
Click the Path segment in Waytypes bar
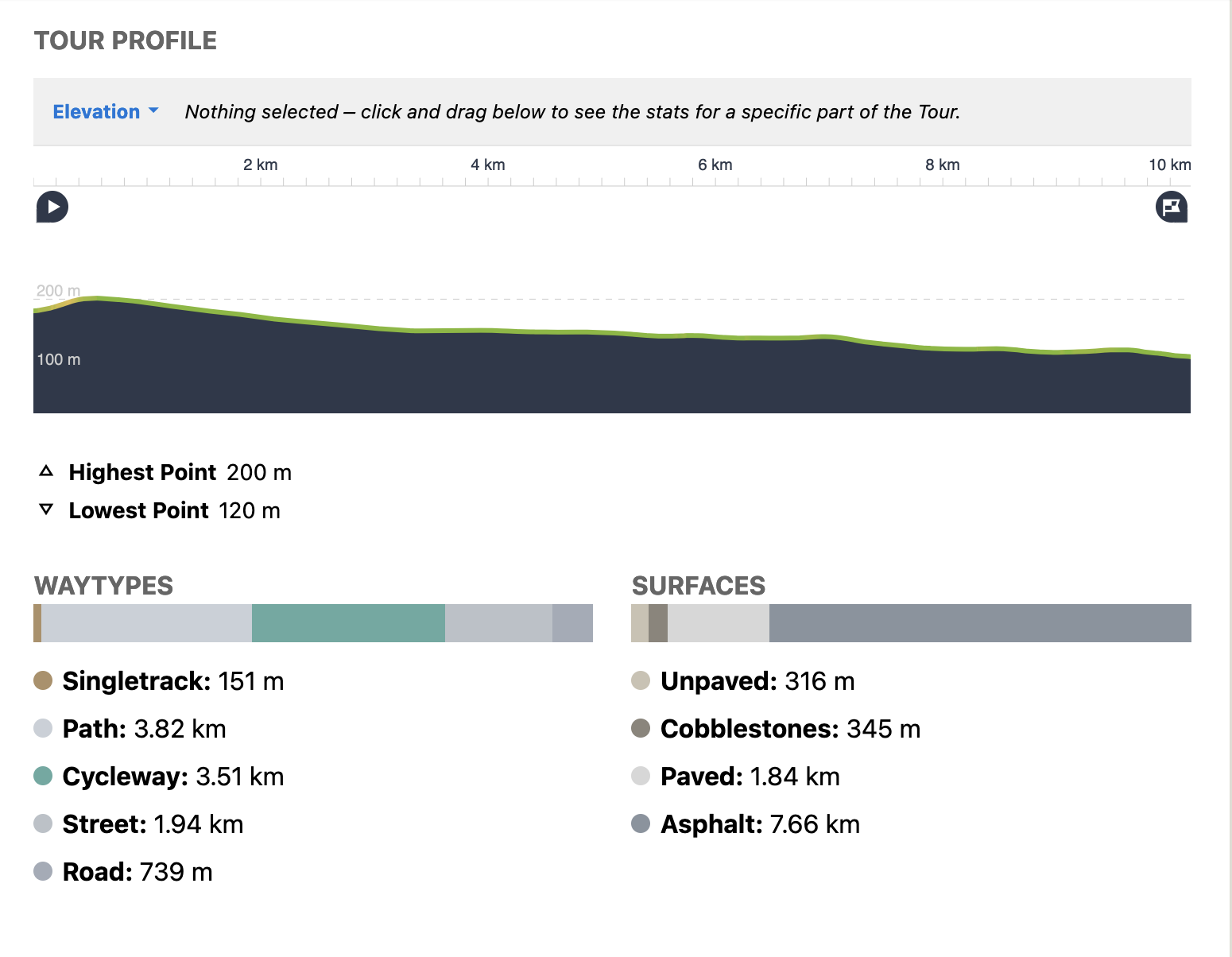[x=146, y=623]
